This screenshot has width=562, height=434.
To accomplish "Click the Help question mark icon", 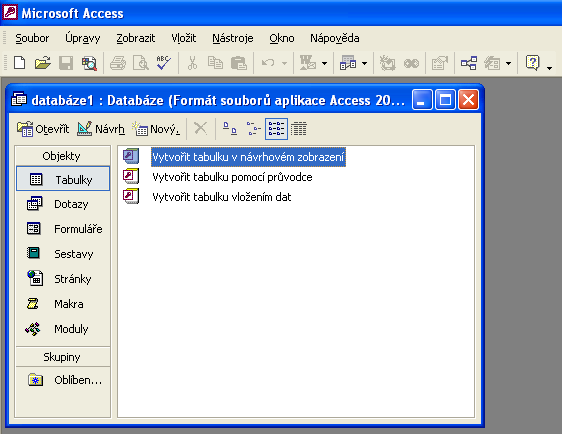I will (533, 63).
